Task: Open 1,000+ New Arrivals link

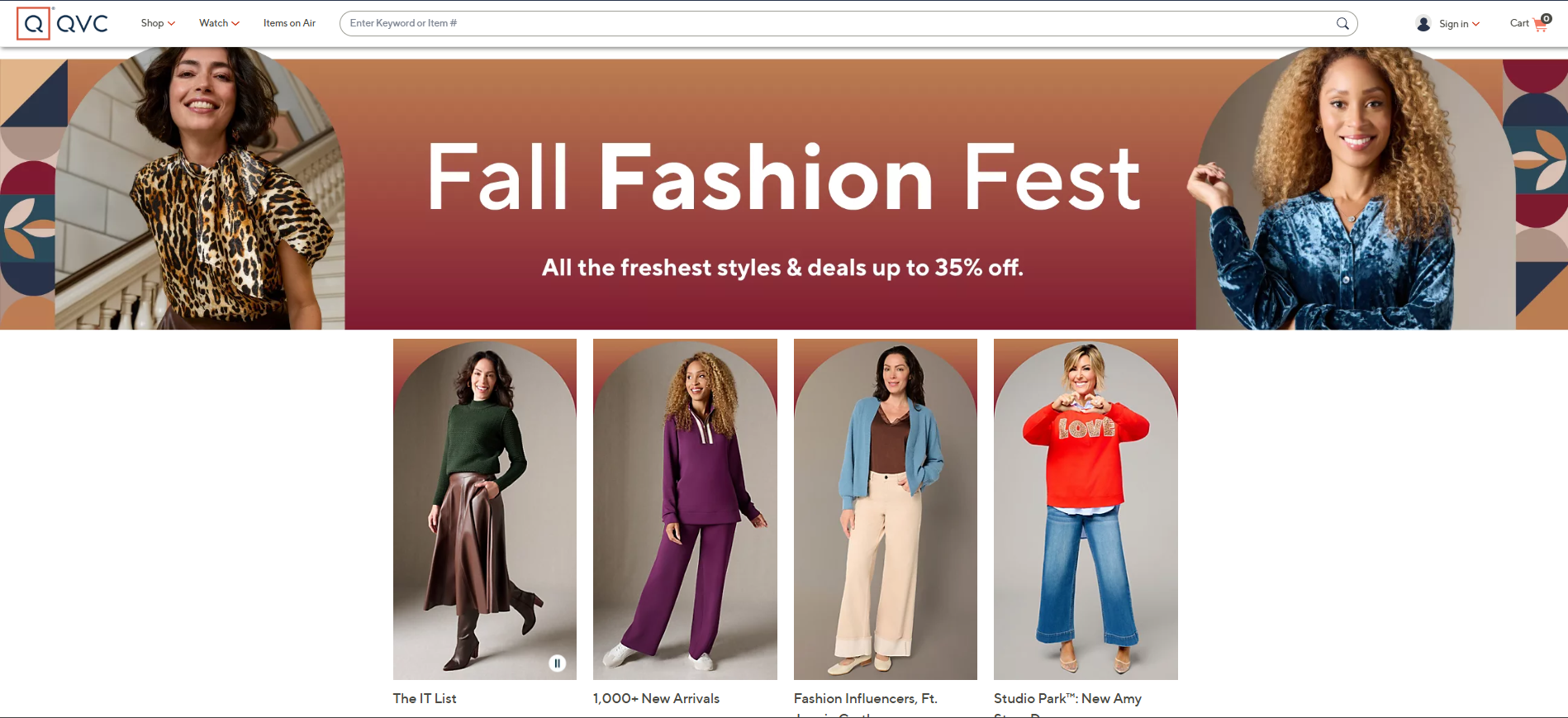Action: pos(656,698)
